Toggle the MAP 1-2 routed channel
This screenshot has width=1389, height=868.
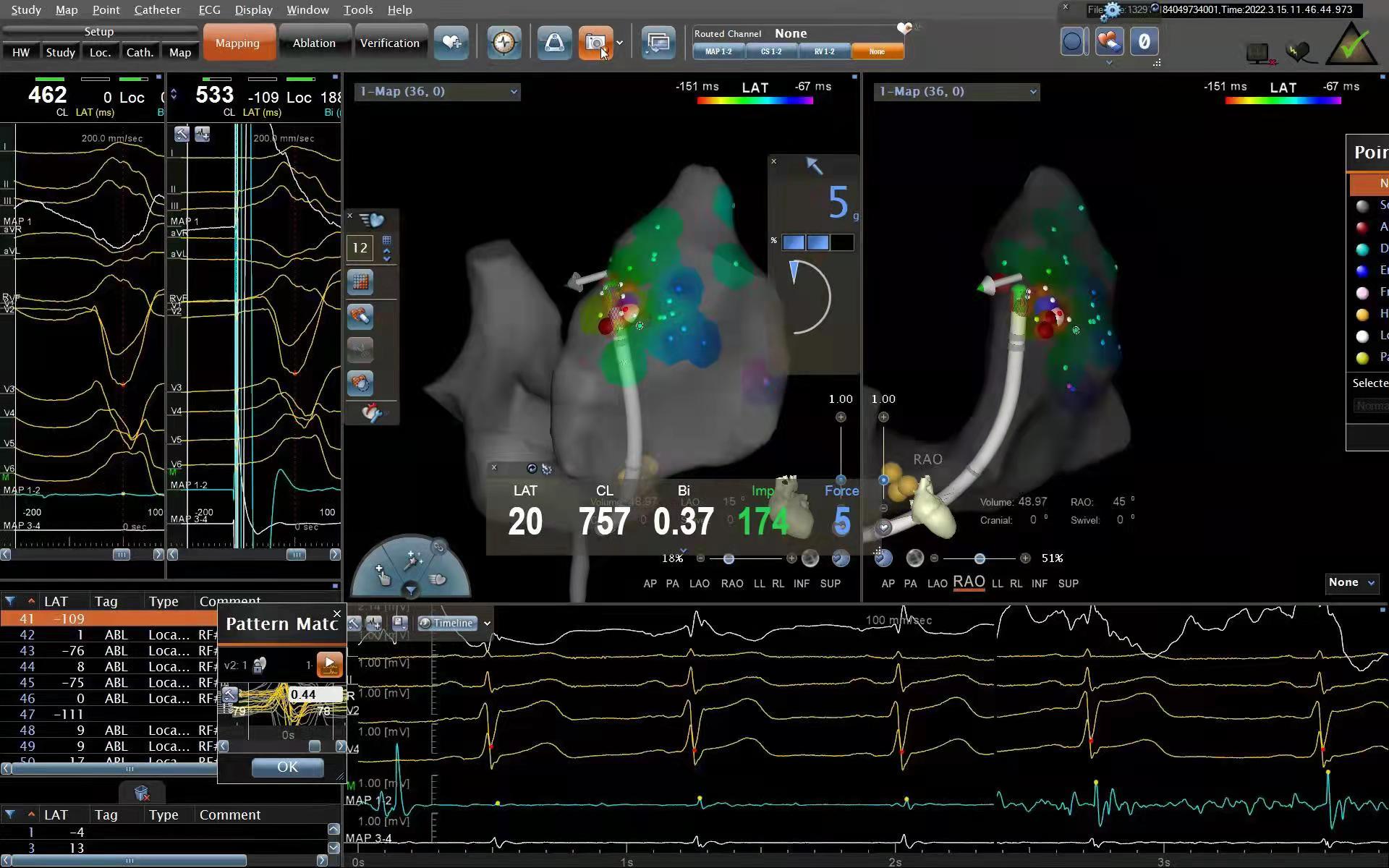coord(718,52)
